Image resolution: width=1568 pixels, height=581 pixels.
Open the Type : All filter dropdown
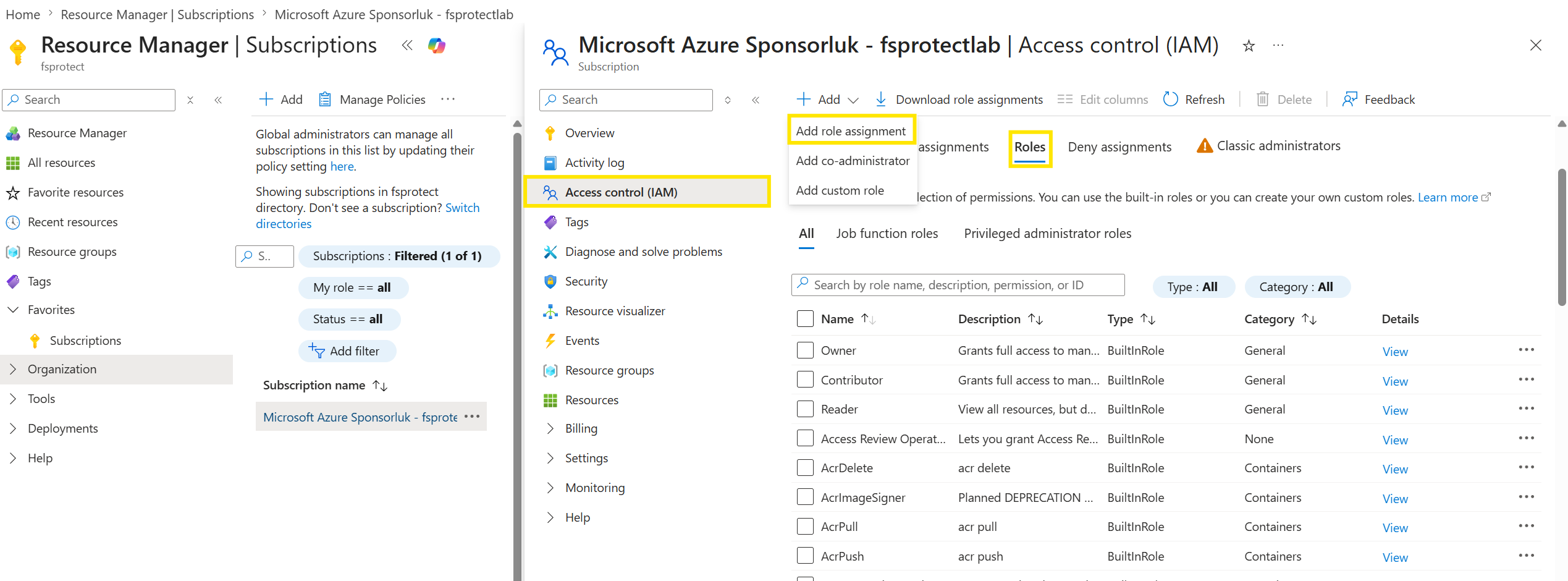[1193, 287]
